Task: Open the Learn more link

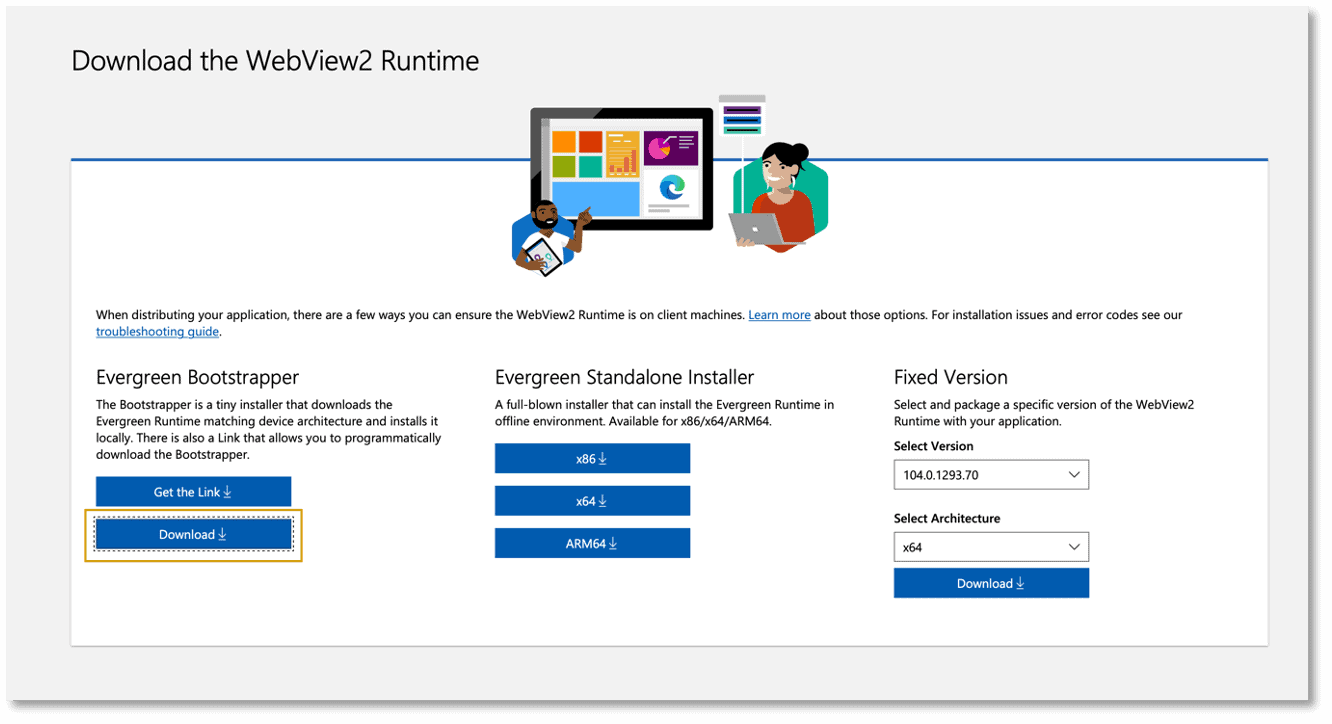Action: point(779,314)
